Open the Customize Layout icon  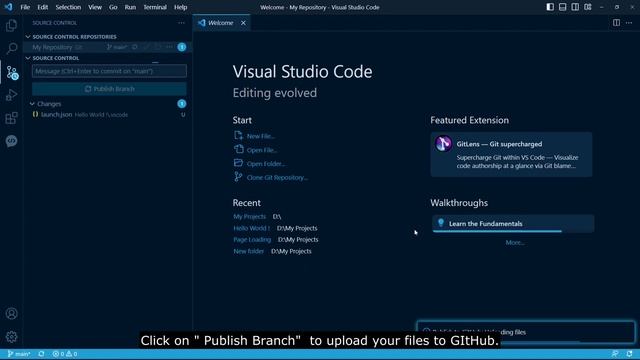(x=588, y=7)
